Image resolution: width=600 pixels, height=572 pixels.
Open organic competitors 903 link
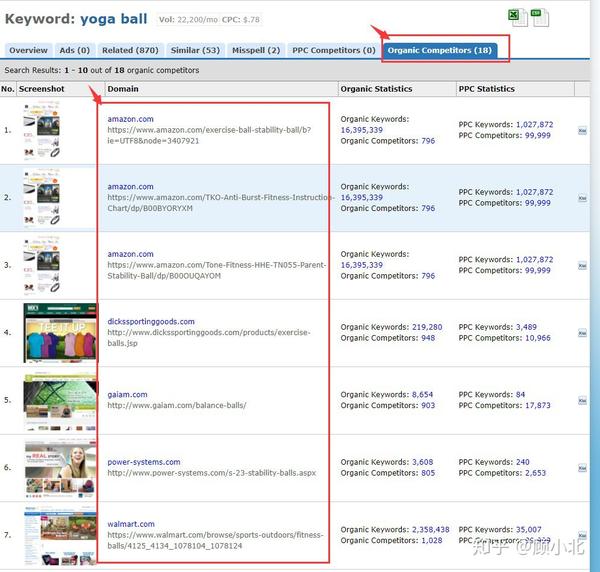click(428, 405)
